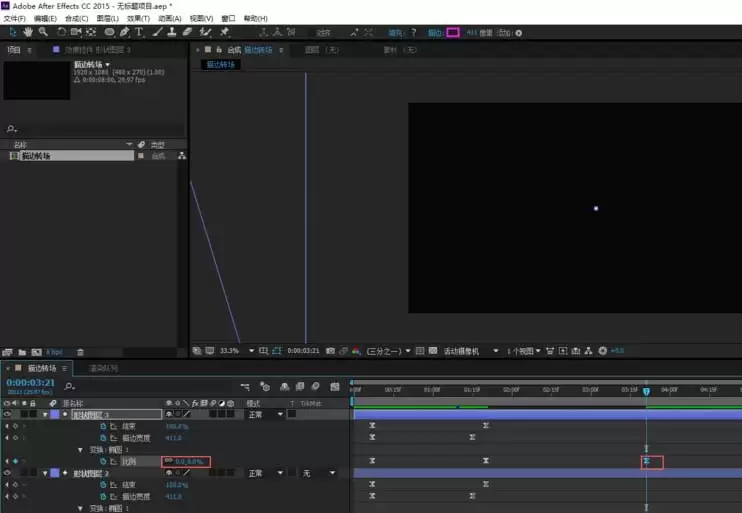
Task: Select the red-boxed keyframe on timeline
Action: pos(646,461)
